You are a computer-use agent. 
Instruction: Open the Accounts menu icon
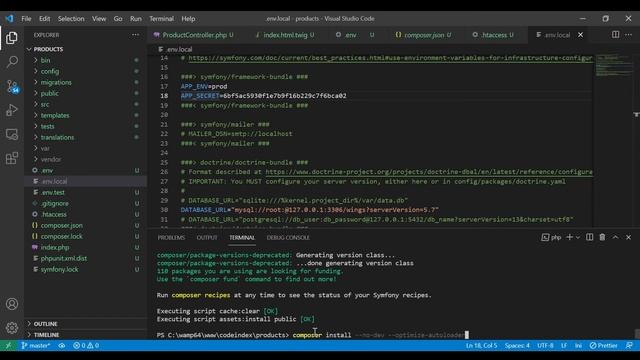click(12, 304)
